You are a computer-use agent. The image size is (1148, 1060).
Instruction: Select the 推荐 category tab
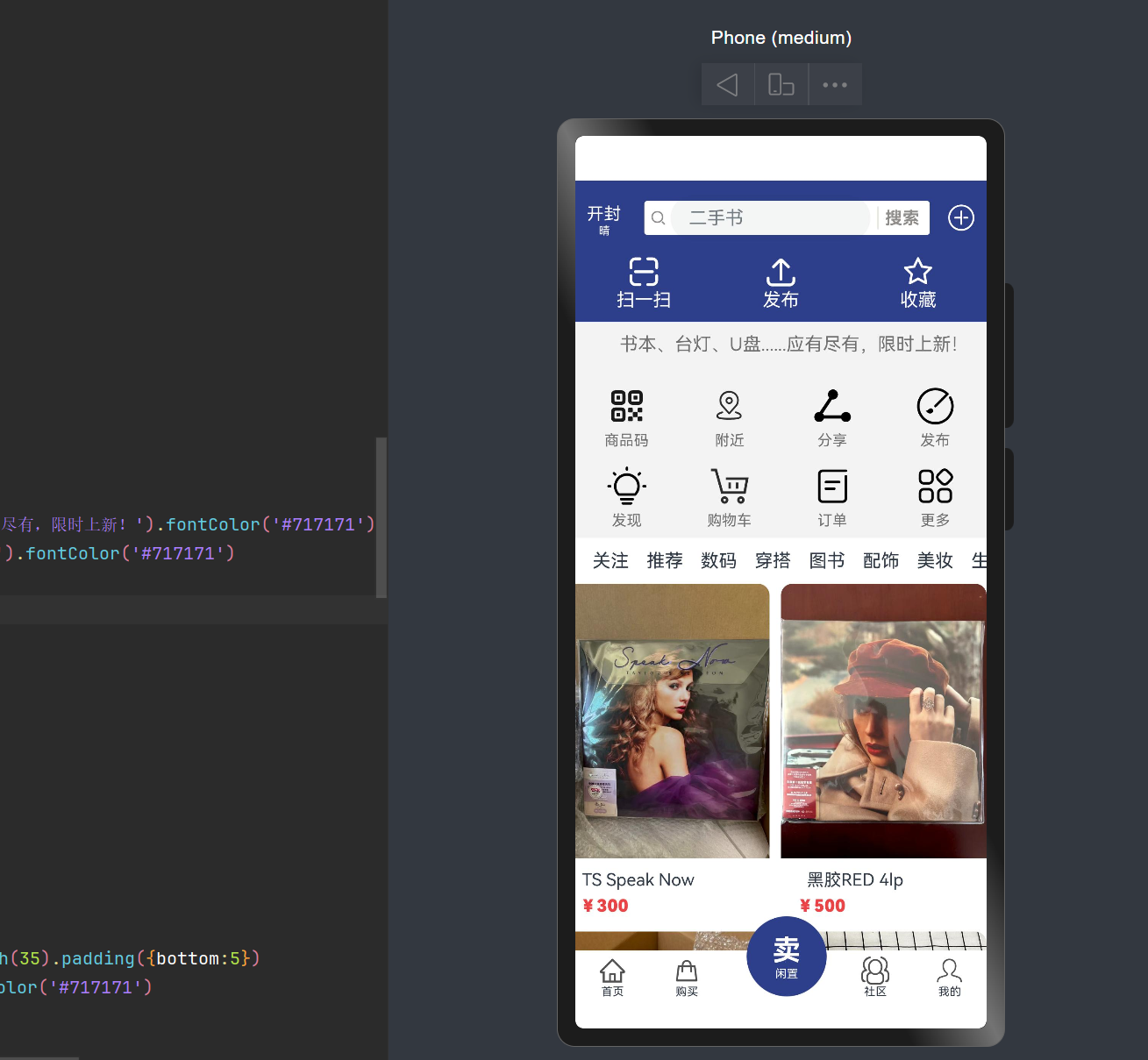tap(665, 560)
